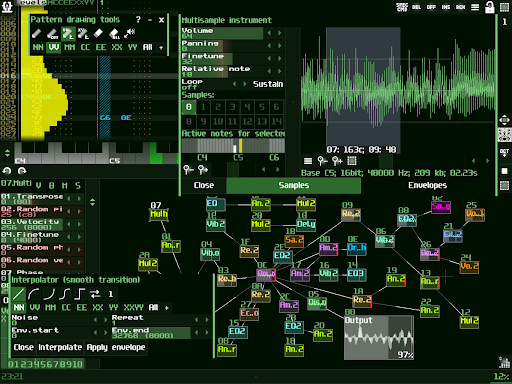
Task: Decrease Relative note with left arrow
Action: tap(269, 71)
